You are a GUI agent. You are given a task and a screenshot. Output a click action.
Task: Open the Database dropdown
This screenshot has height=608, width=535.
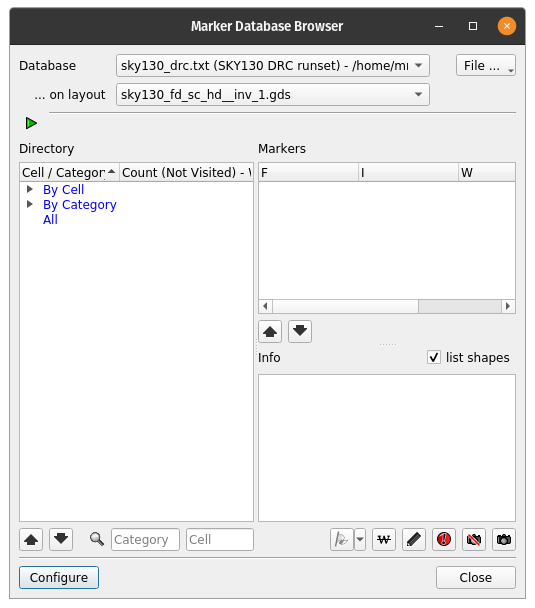[x=273, y=66]
